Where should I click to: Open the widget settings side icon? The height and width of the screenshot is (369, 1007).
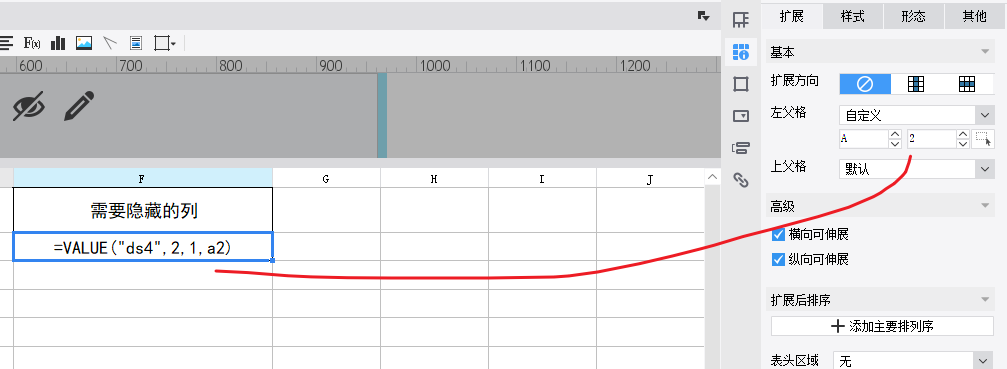741,116
